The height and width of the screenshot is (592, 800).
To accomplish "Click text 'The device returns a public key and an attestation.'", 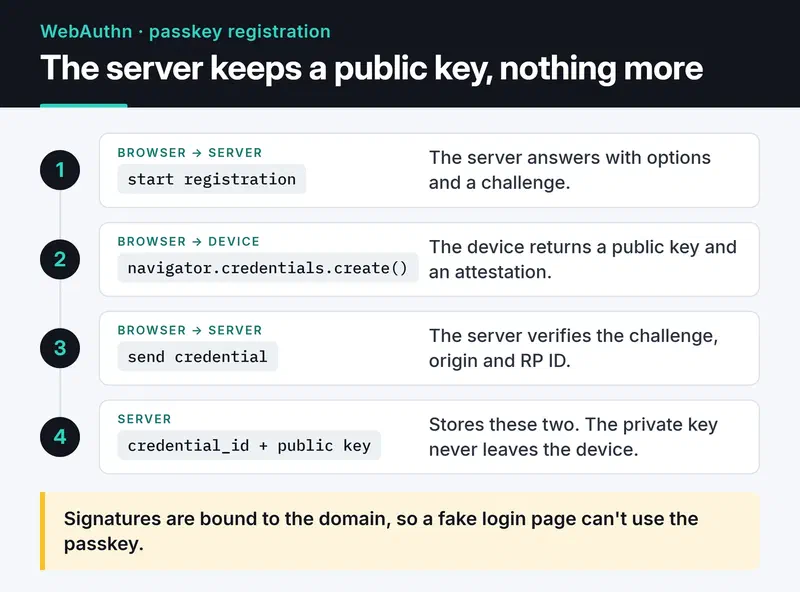I will [583, 259].
